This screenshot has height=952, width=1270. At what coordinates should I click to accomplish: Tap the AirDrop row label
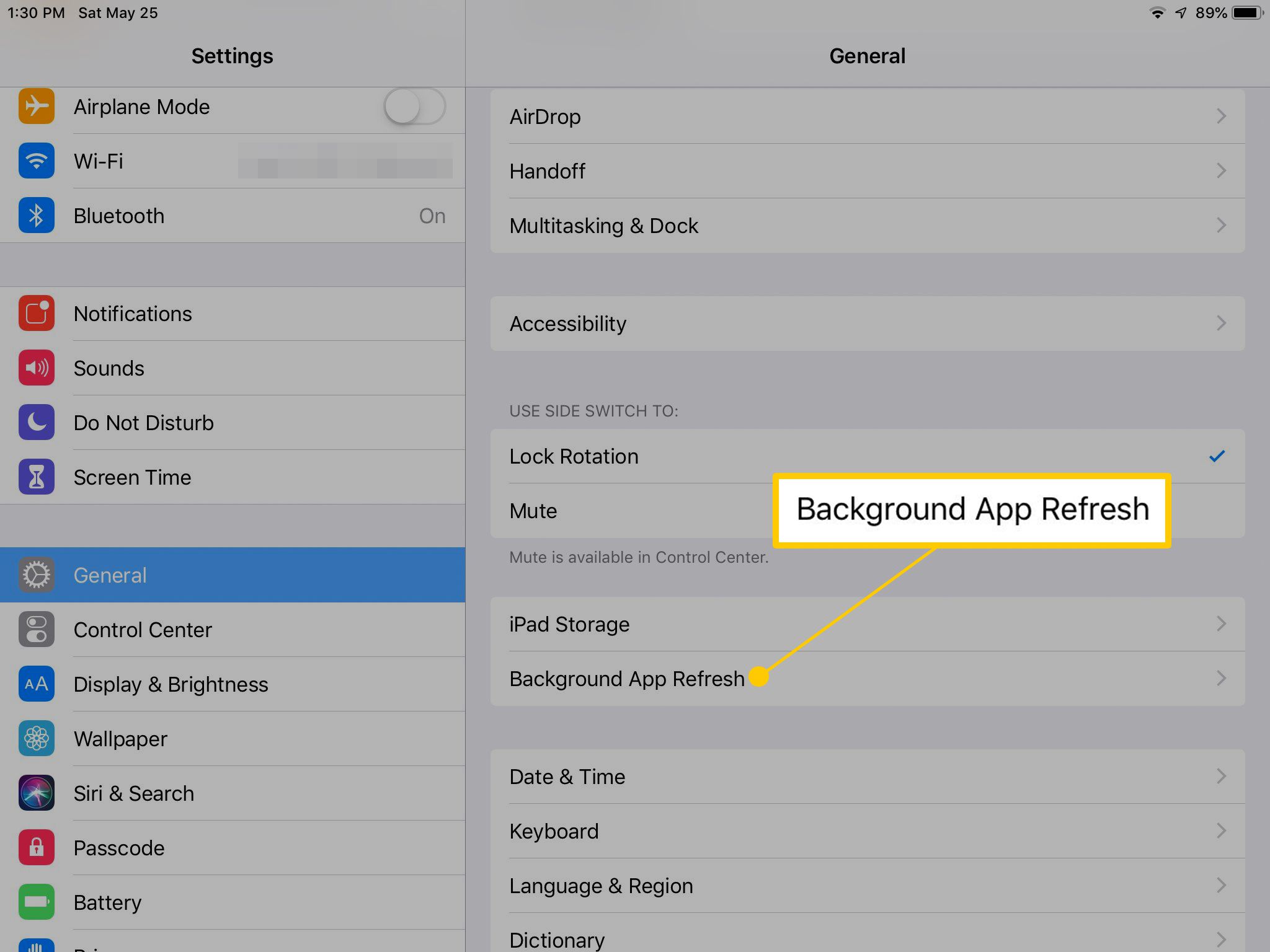coord(545,117)
